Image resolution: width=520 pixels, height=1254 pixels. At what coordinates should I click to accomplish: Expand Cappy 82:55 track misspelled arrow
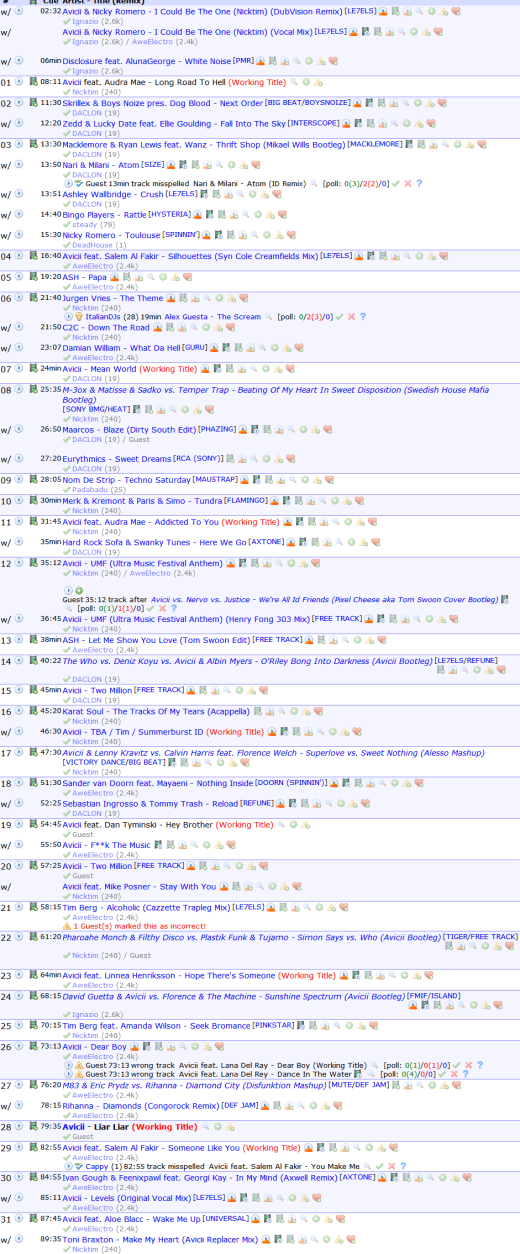(x=68, y=1166)
